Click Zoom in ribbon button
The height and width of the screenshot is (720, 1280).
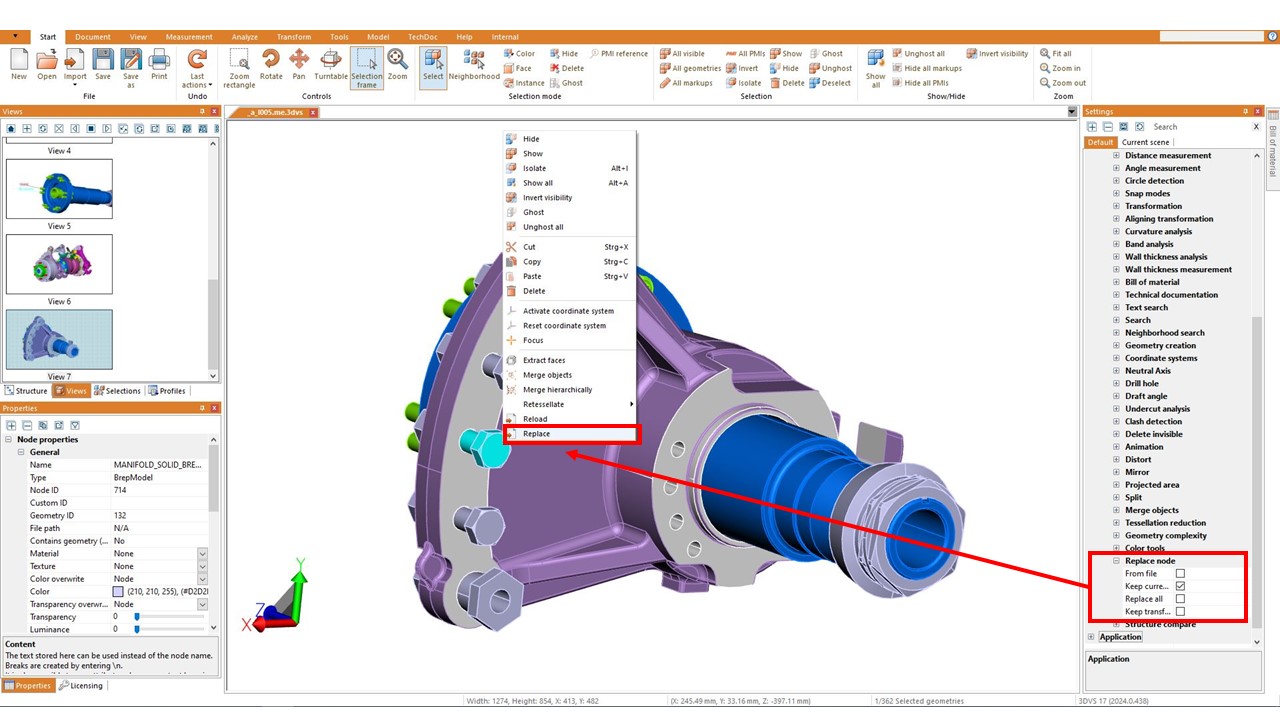tap(1060, 69)
